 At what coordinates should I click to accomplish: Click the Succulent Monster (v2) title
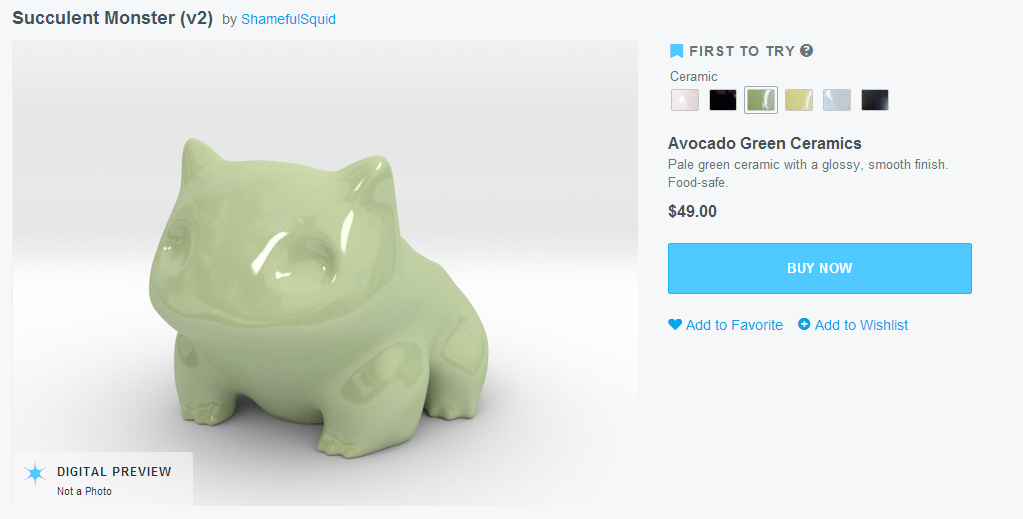(x=112, y=18)
